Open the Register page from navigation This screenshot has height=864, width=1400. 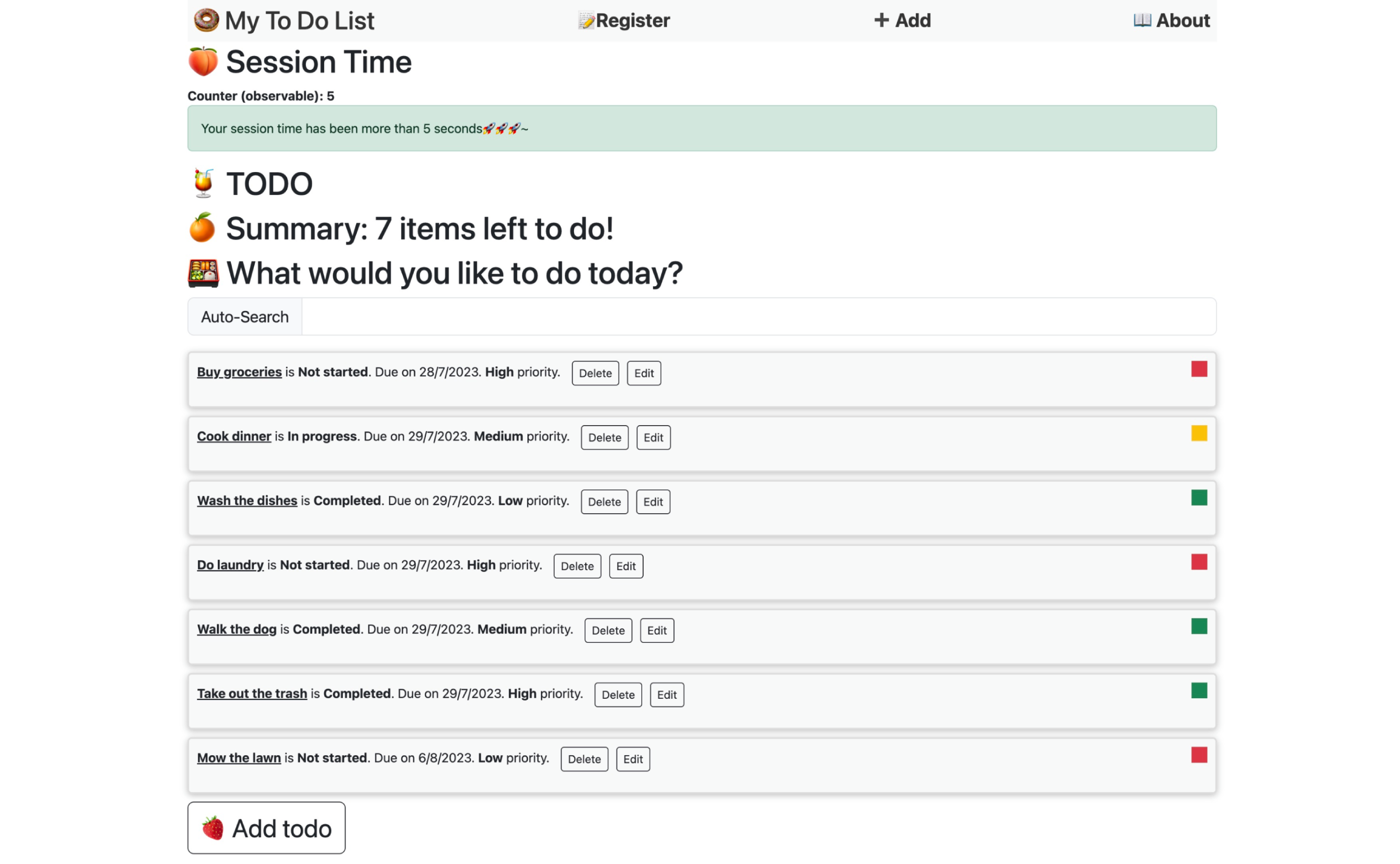[624, 20]
